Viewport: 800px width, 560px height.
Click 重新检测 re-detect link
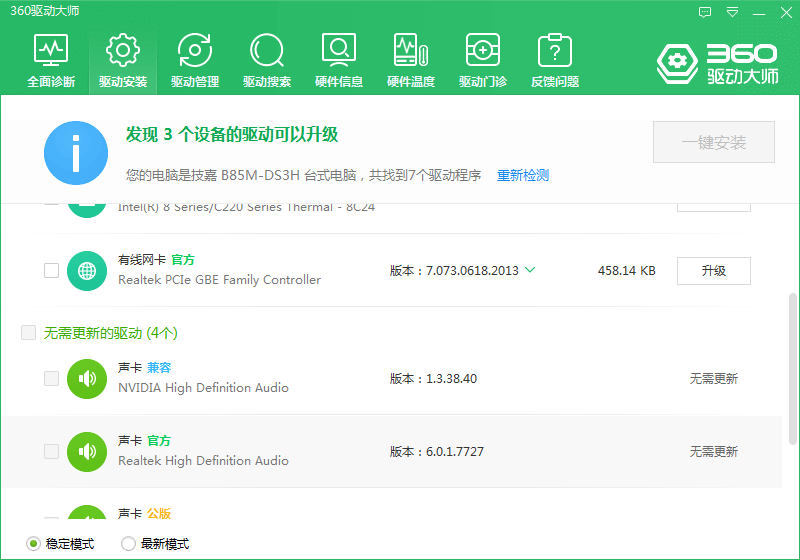pyautogui.click(x=523, y=175)
